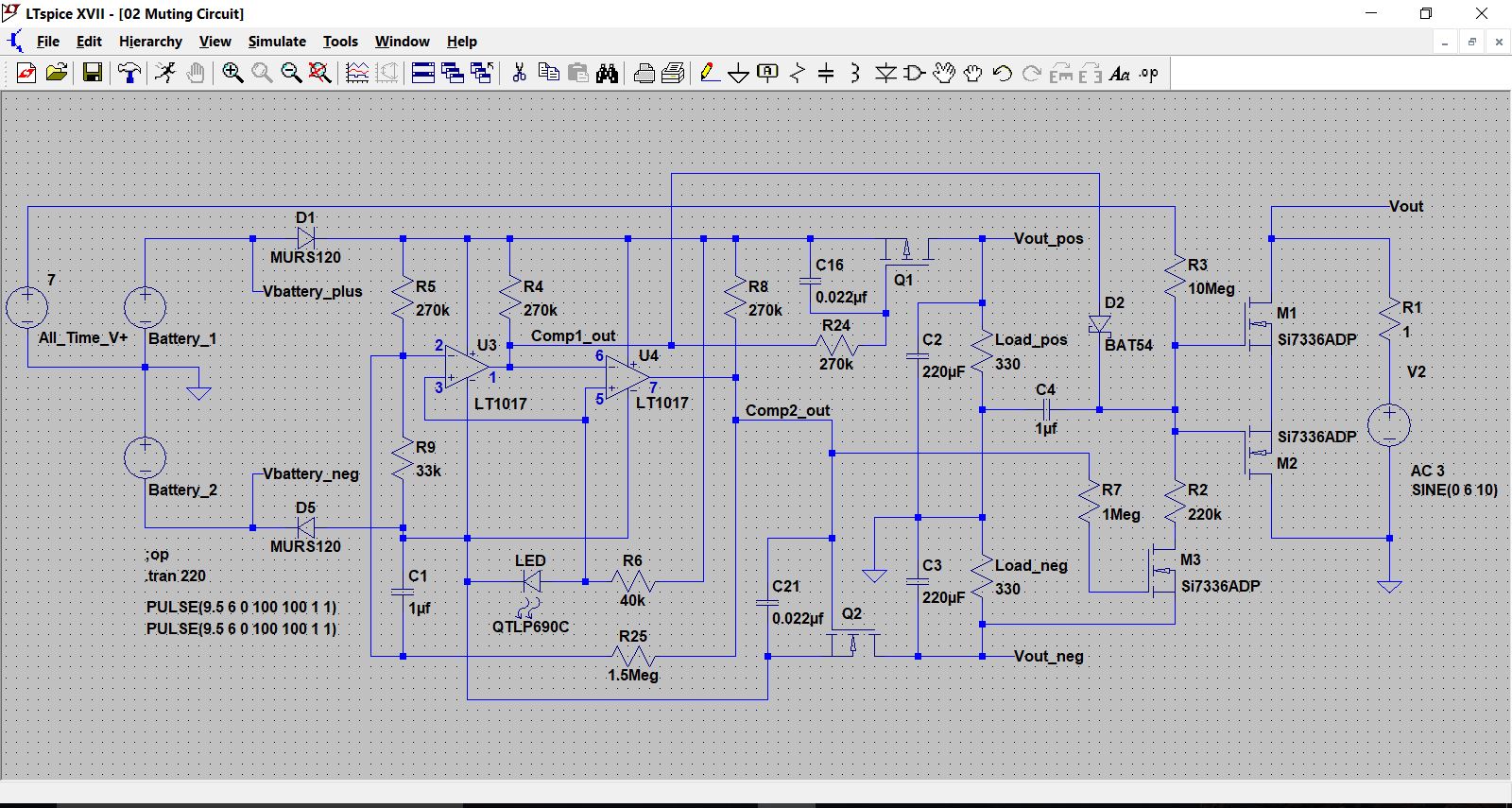Screen dimensions: 1512x808
Task: Place a diode from the toolbar
Action: [885, 73]
